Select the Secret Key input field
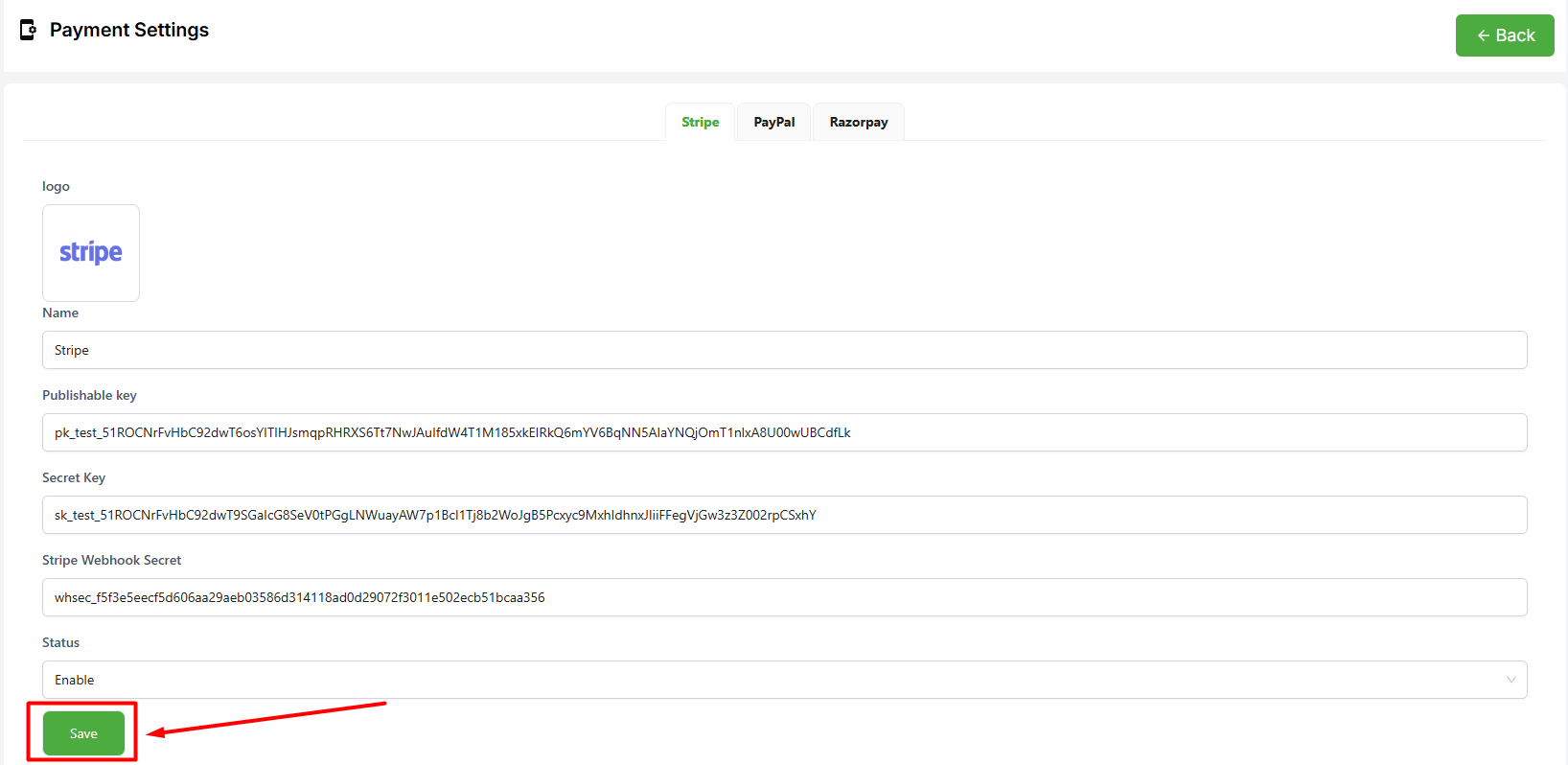 (x=784, y=515)
